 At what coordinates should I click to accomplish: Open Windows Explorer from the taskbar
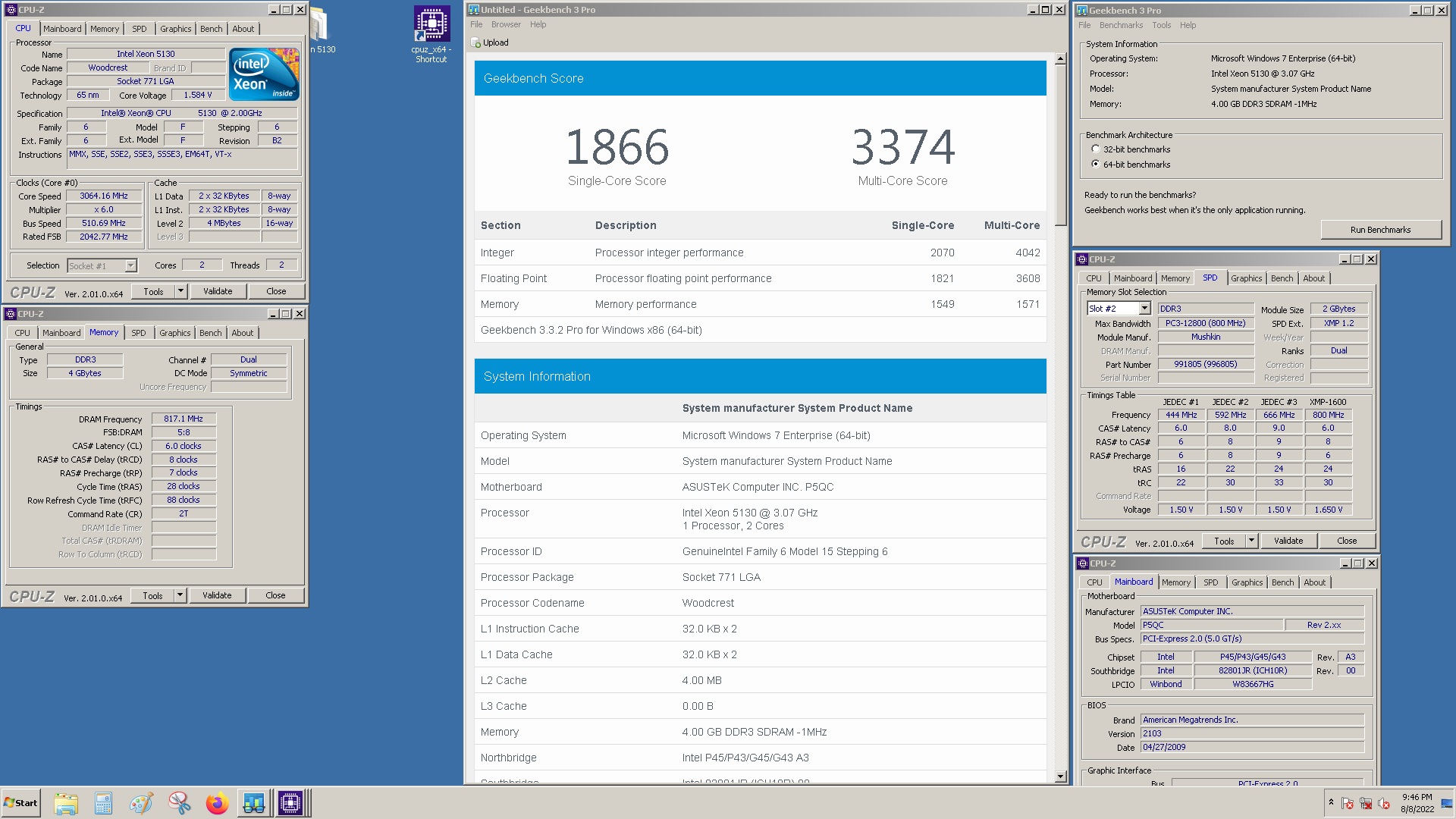click(66, 803)
